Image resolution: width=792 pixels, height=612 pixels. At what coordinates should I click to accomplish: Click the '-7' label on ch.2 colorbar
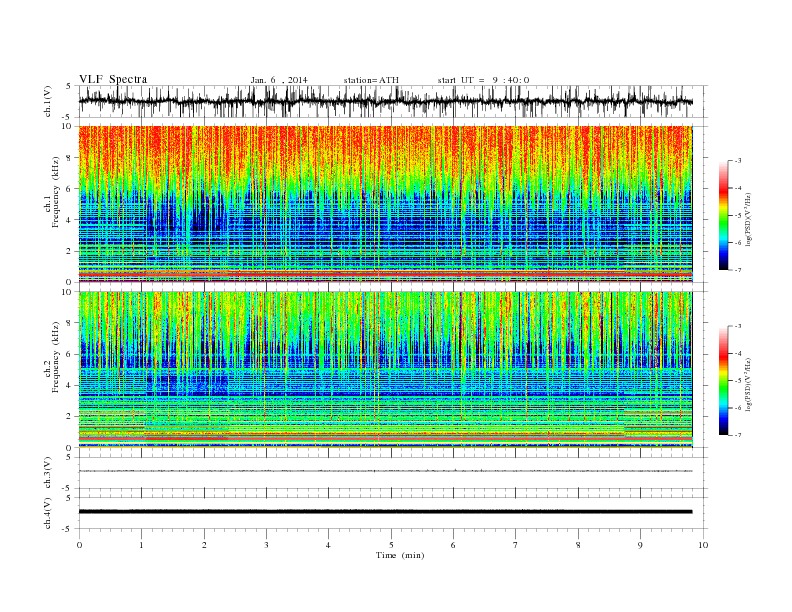pos(737,435)
